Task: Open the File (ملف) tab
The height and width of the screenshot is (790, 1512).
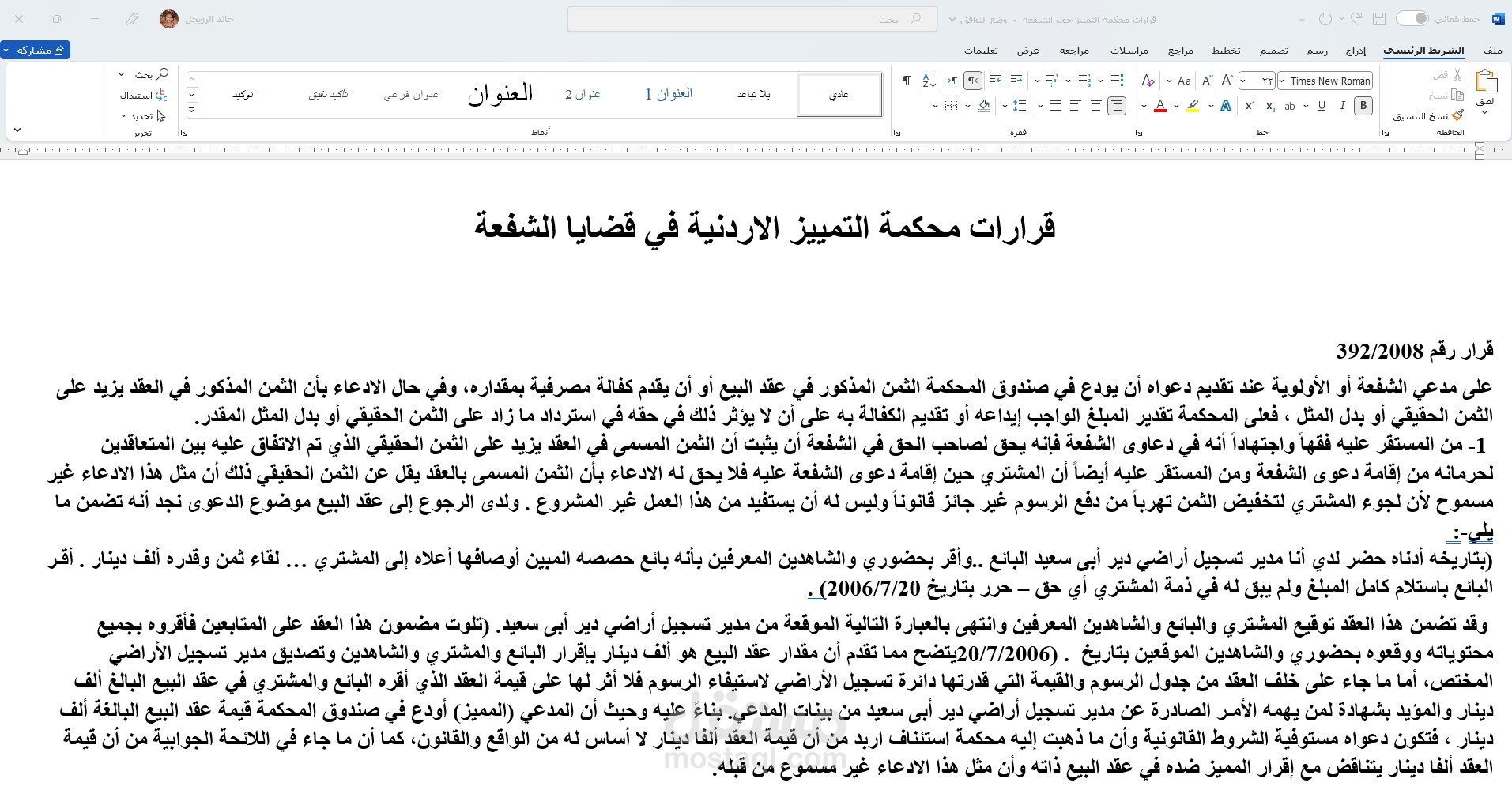Action: point(1492,51)
